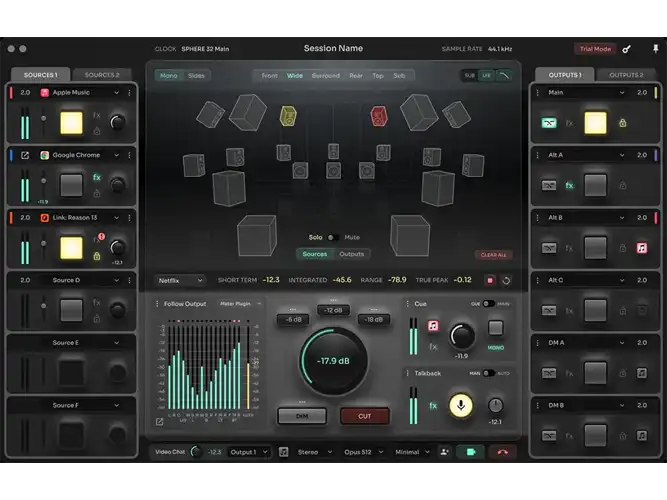This screenshot has height=500, width=667.
Task: Toggle the fx icon on Alt A output
Action: pos(569,186)
